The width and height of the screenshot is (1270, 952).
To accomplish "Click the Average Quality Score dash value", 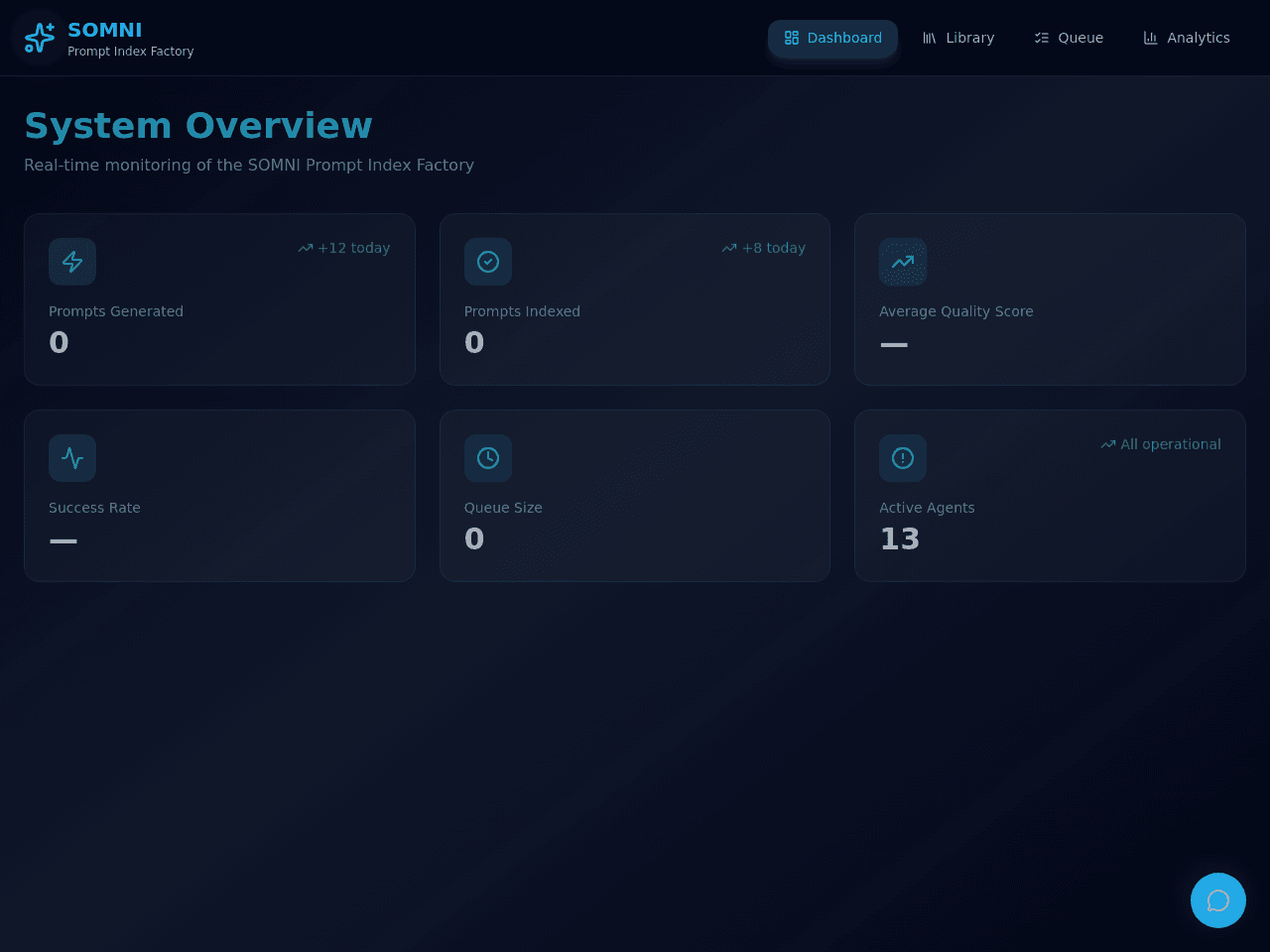I will coord(894,344).
